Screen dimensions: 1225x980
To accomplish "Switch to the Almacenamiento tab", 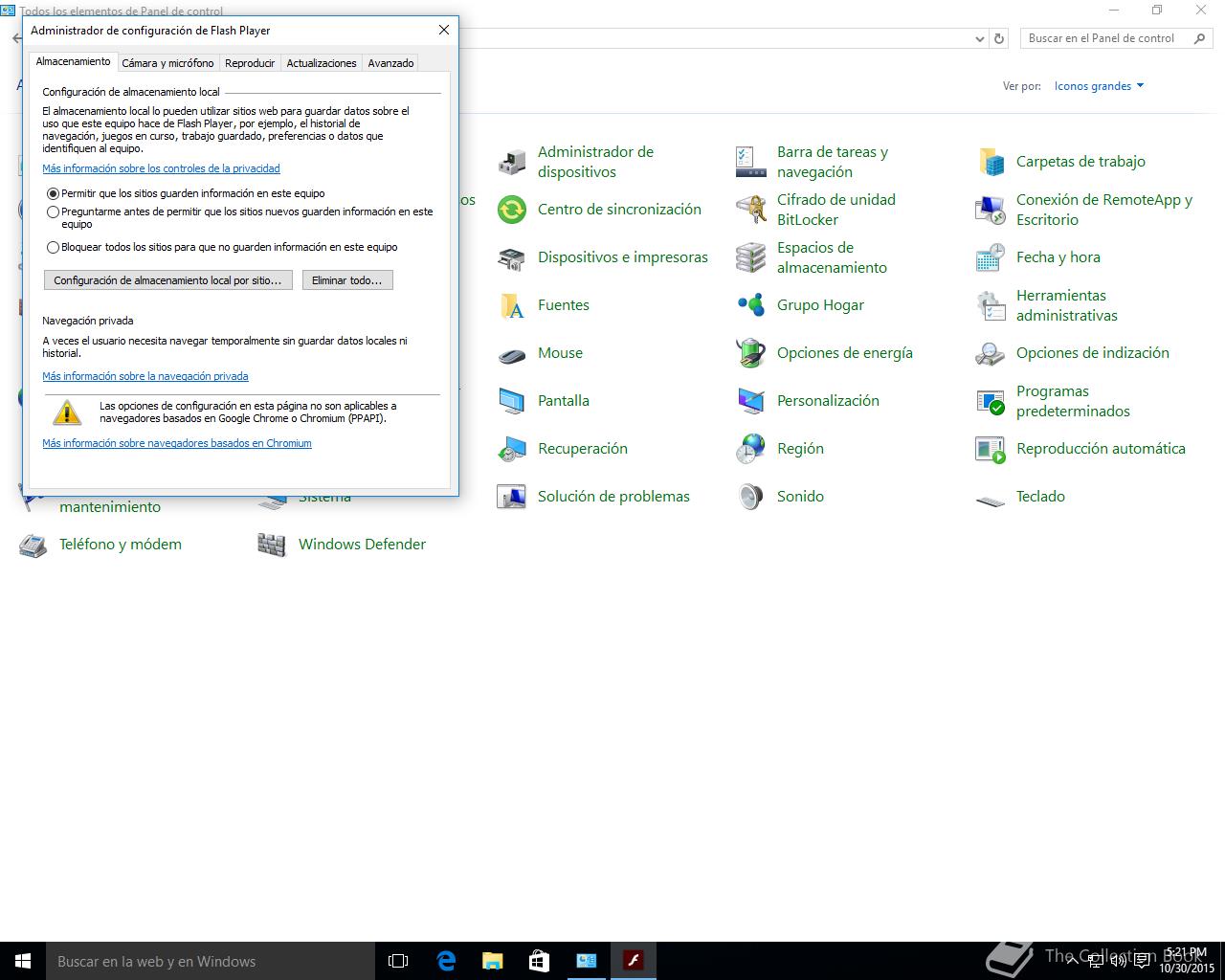I will [x=73, y=61].
